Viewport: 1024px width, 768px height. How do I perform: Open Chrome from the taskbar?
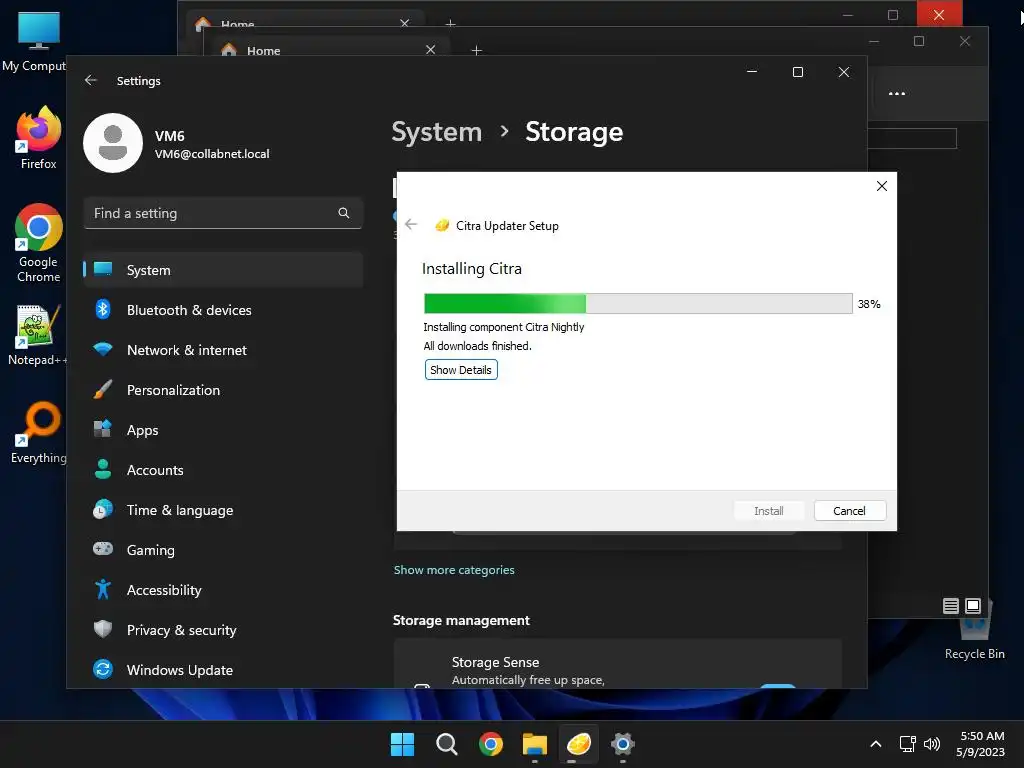(490, 744)
